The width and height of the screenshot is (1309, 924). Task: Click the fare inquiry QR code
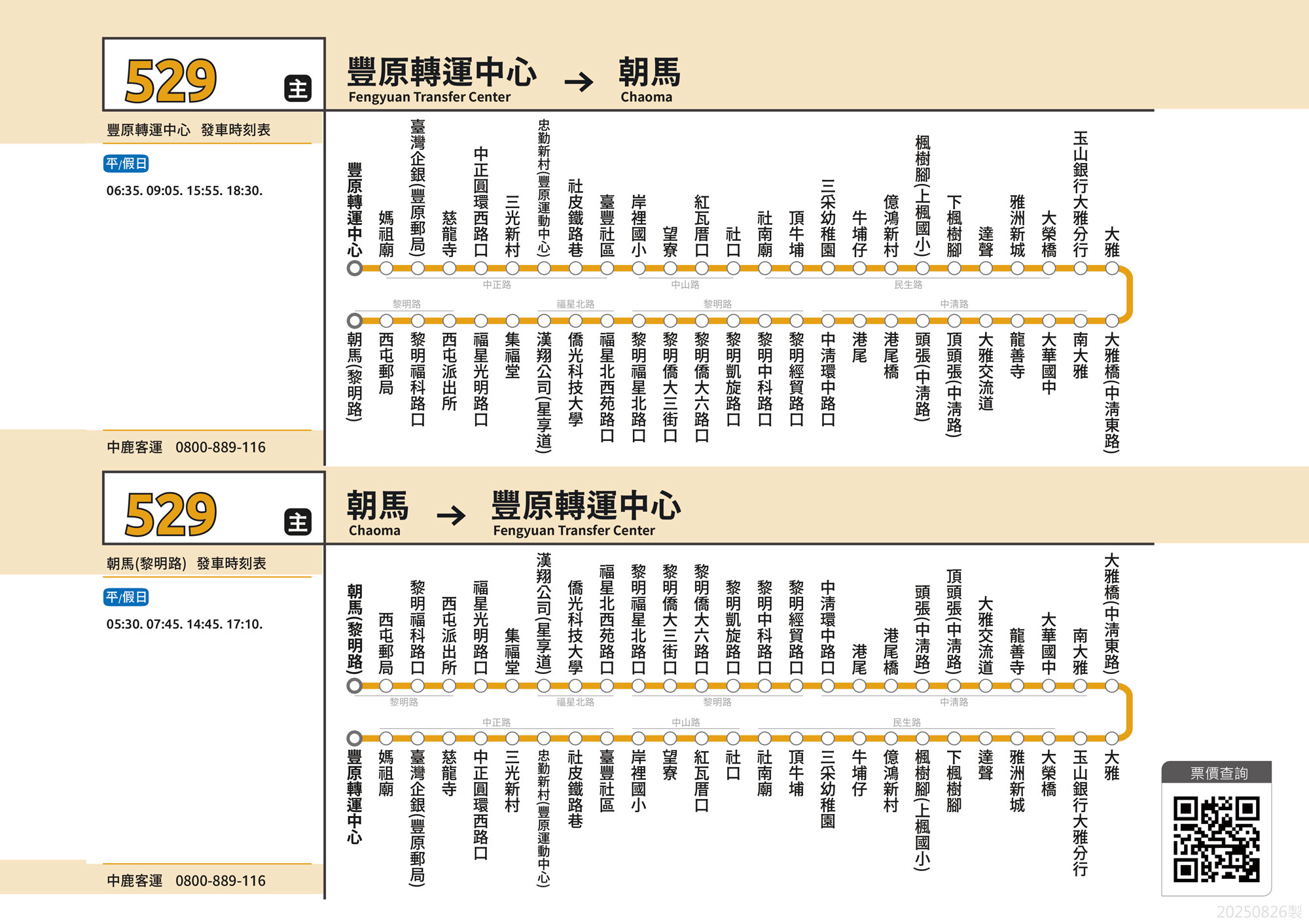coord(1216,839)
